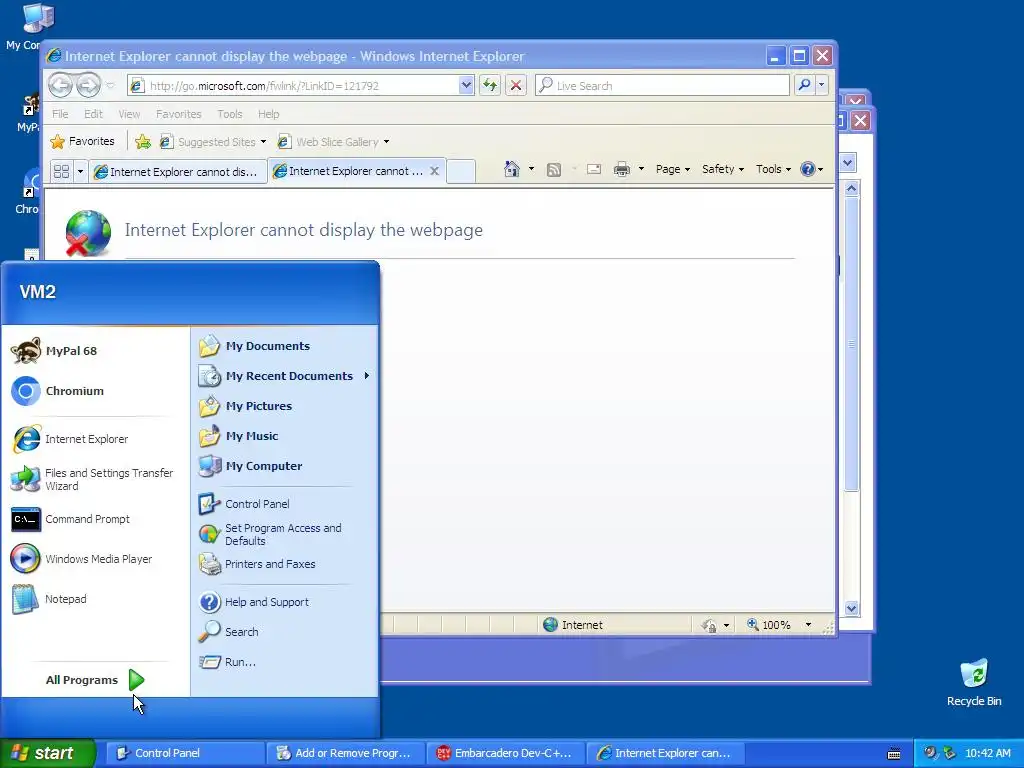This screenshot has height=768, width=1024.
Task: Stop loading with the red X button
Action: tap(516, 86)
